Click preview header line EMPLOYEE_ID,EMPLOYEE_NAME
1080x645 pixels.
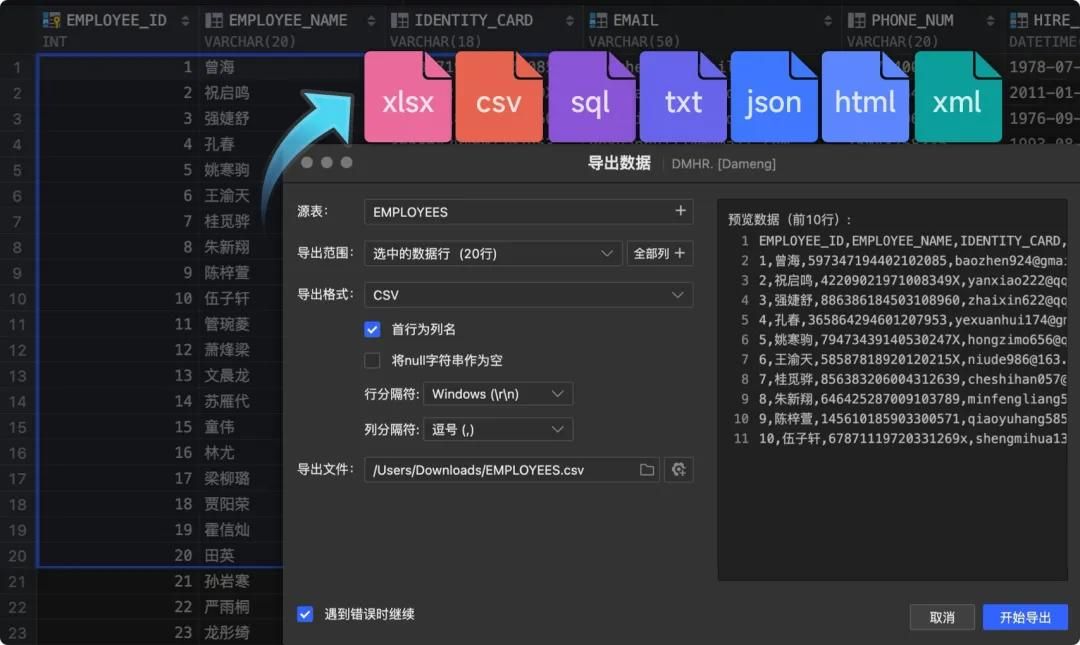(912, 240)
